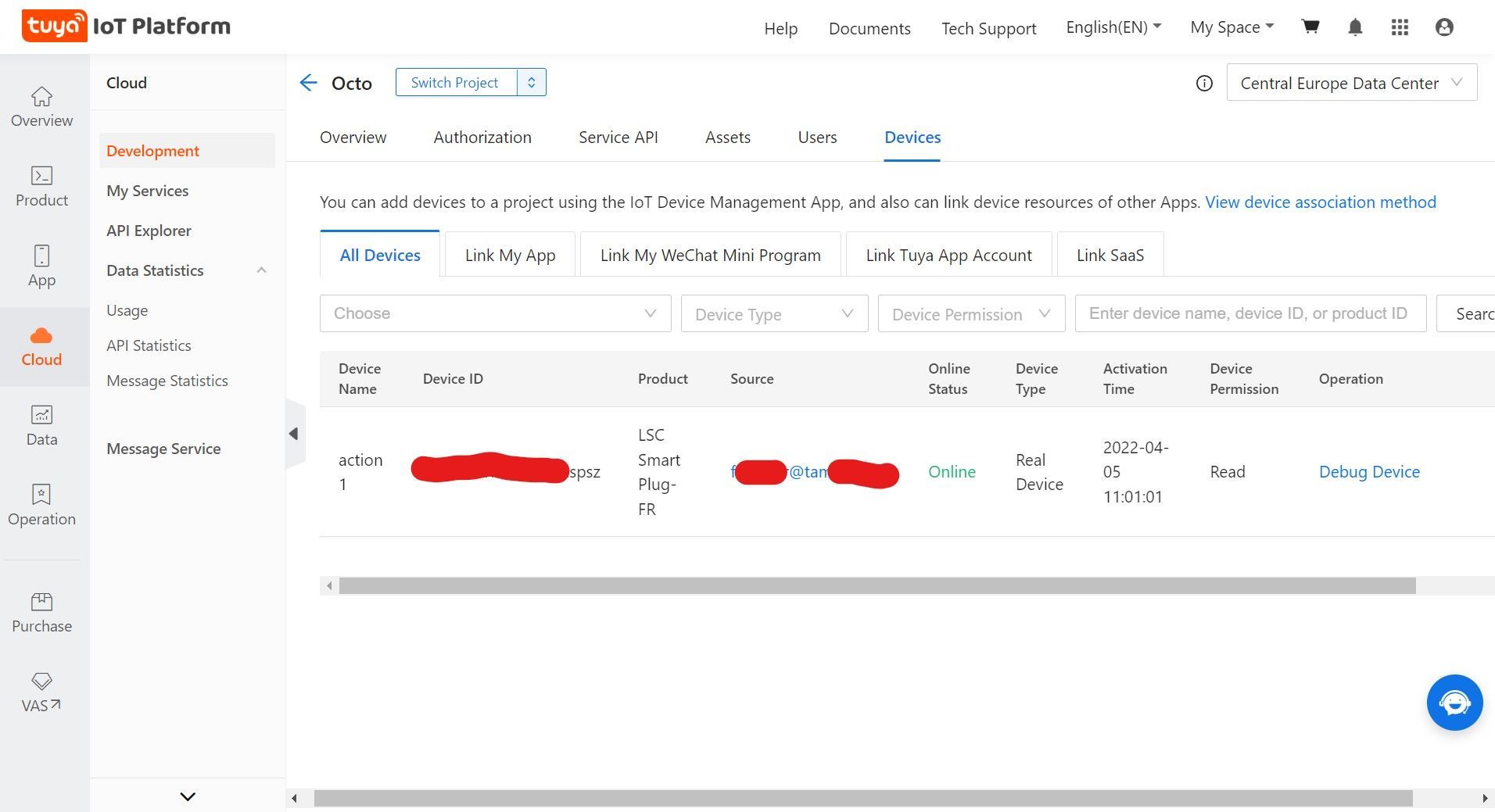Click the device table horizontal scrollbar
1495x812 pixels.
(877, 585)
